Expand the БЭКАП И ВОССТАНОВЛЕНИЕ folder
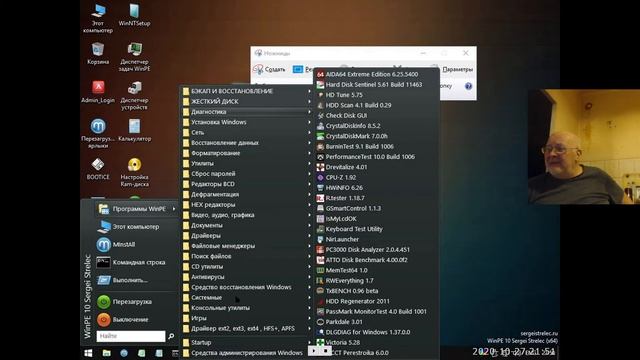640x360 pixels. (x=247, y=91)
